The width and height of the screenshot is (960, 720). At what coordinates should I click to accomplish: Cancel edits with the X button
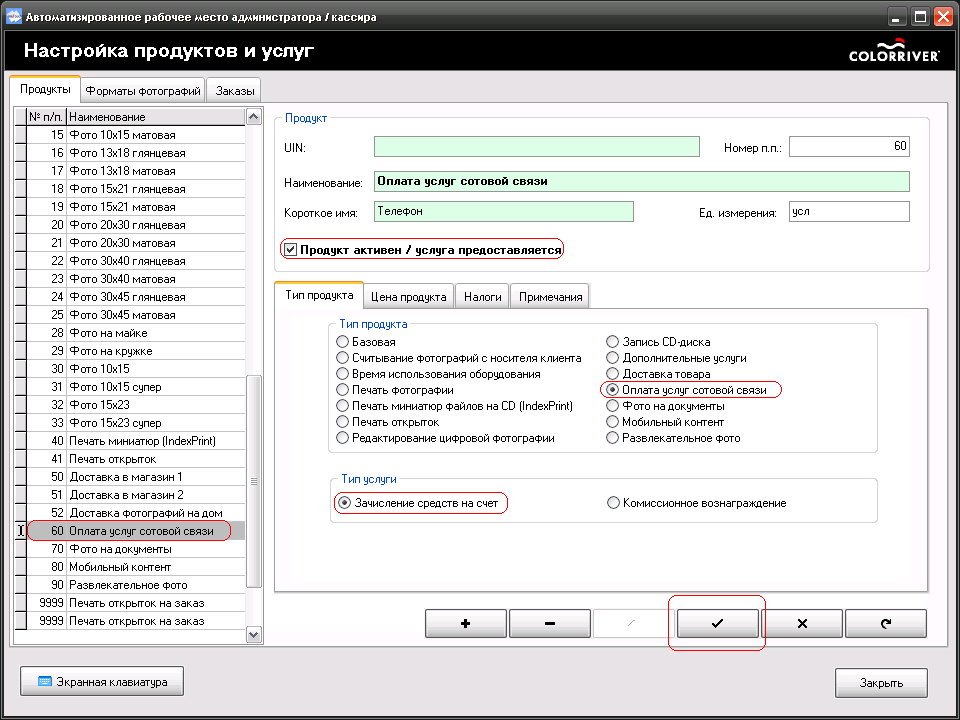point(801,623)
